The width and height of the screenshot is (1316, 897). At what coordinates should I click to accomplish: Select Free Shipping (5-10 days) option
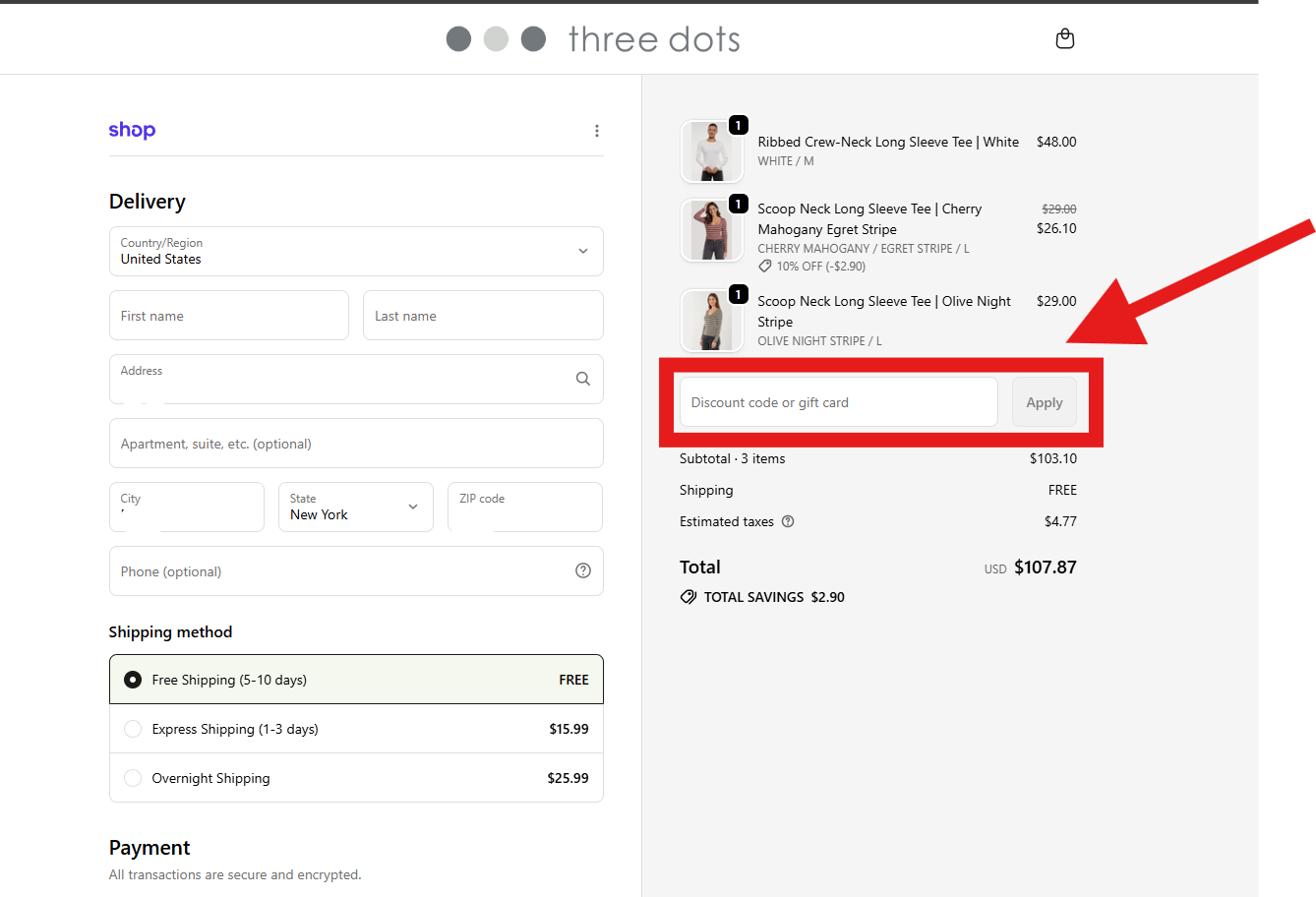tap(133, 680)
